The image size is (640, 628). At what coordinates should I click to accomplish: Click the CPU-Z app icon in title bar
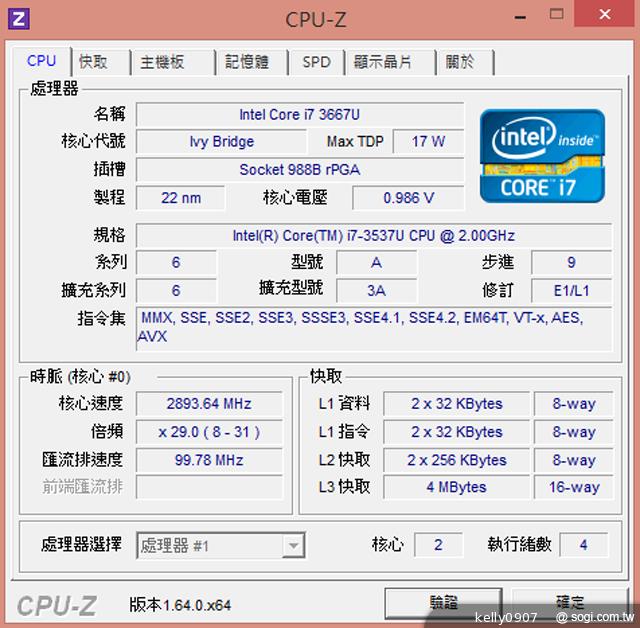[x=19, y=19]
